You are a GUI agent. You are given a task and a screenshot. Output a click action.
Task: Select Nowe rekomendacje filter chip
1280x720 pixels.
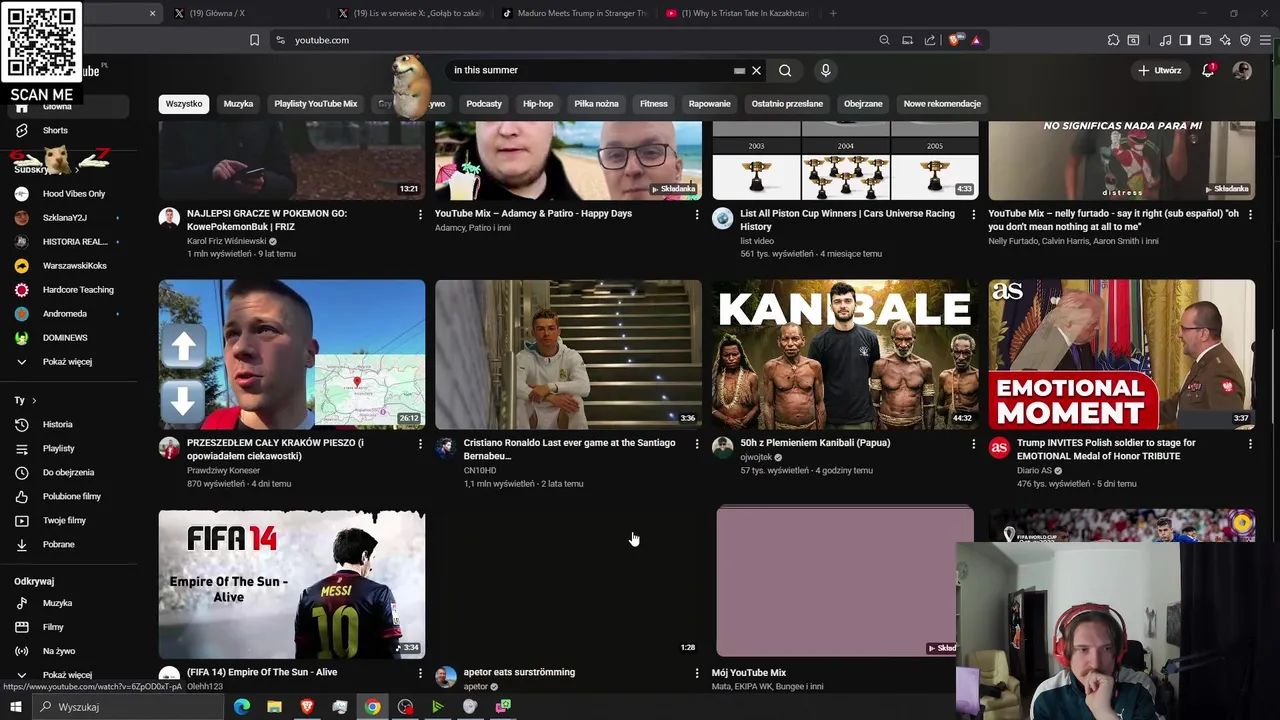coord(942,104)
